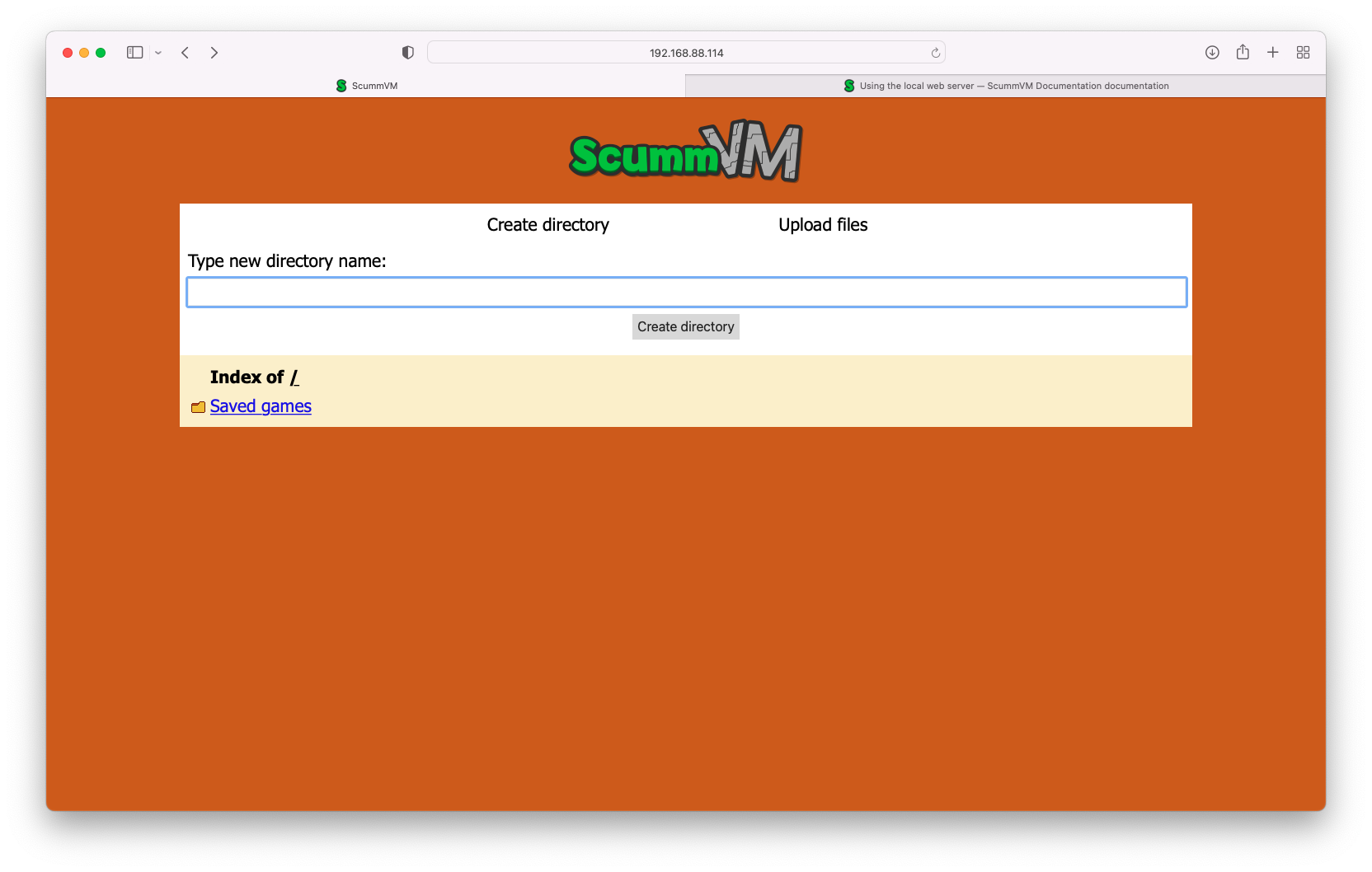Select the Create directory tab link

[548, 225]
